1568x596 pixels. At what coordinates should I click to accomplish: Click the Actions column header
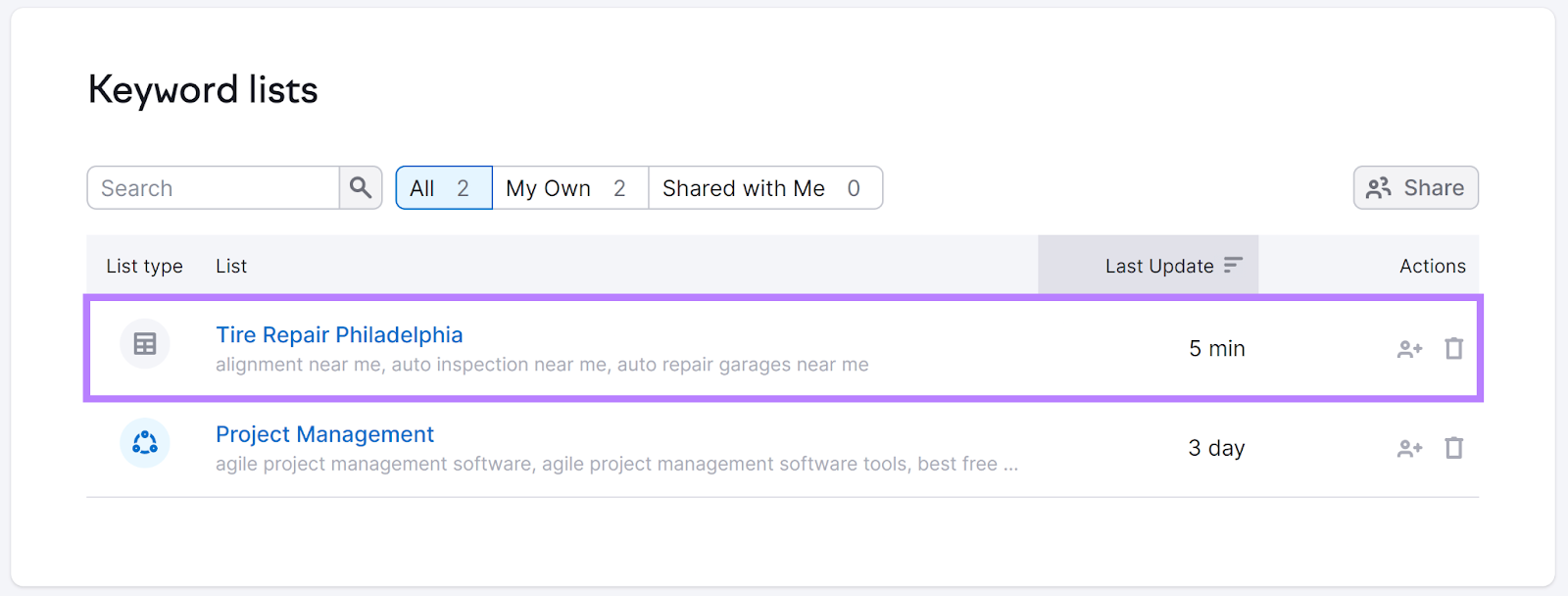pyautogui.click(x=1432, y=266)
